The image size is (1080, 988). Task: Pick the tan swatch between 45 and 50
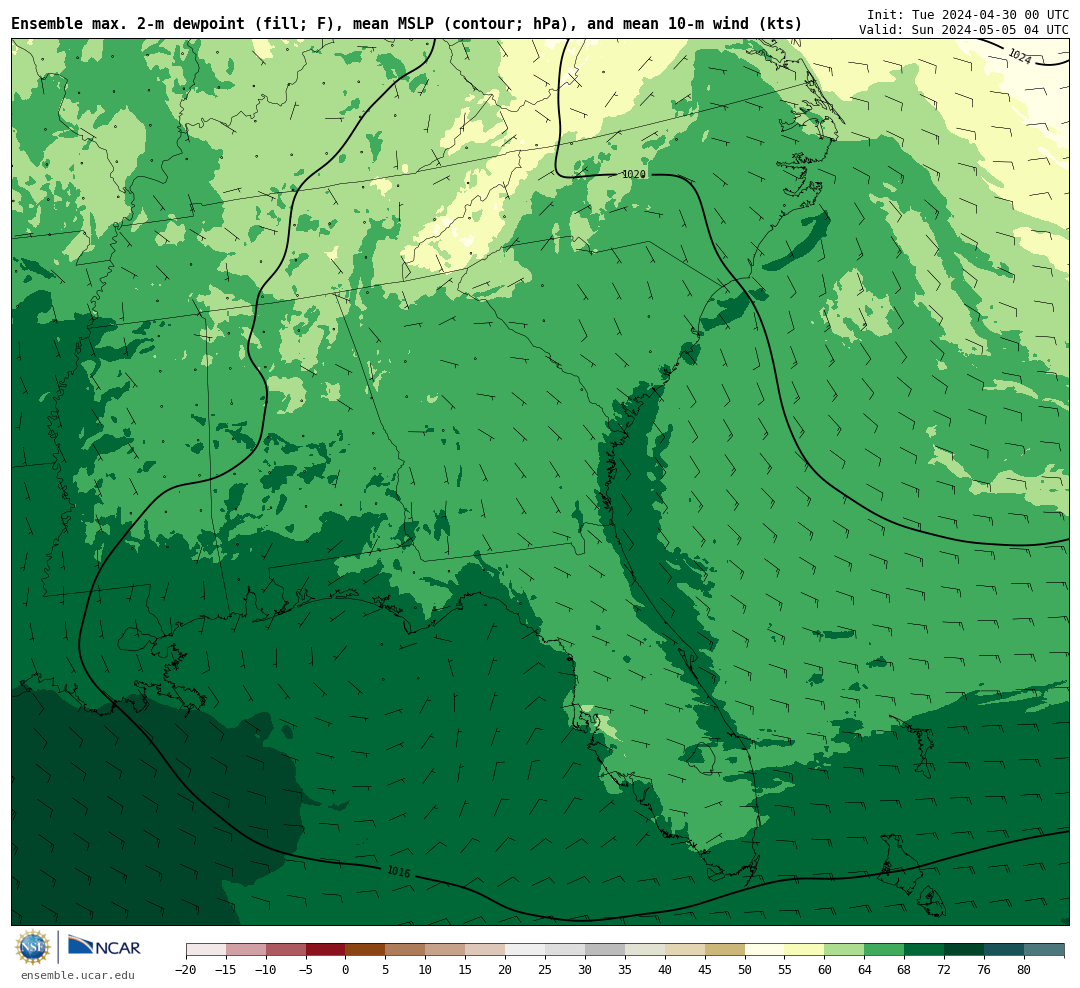point(725,950)
